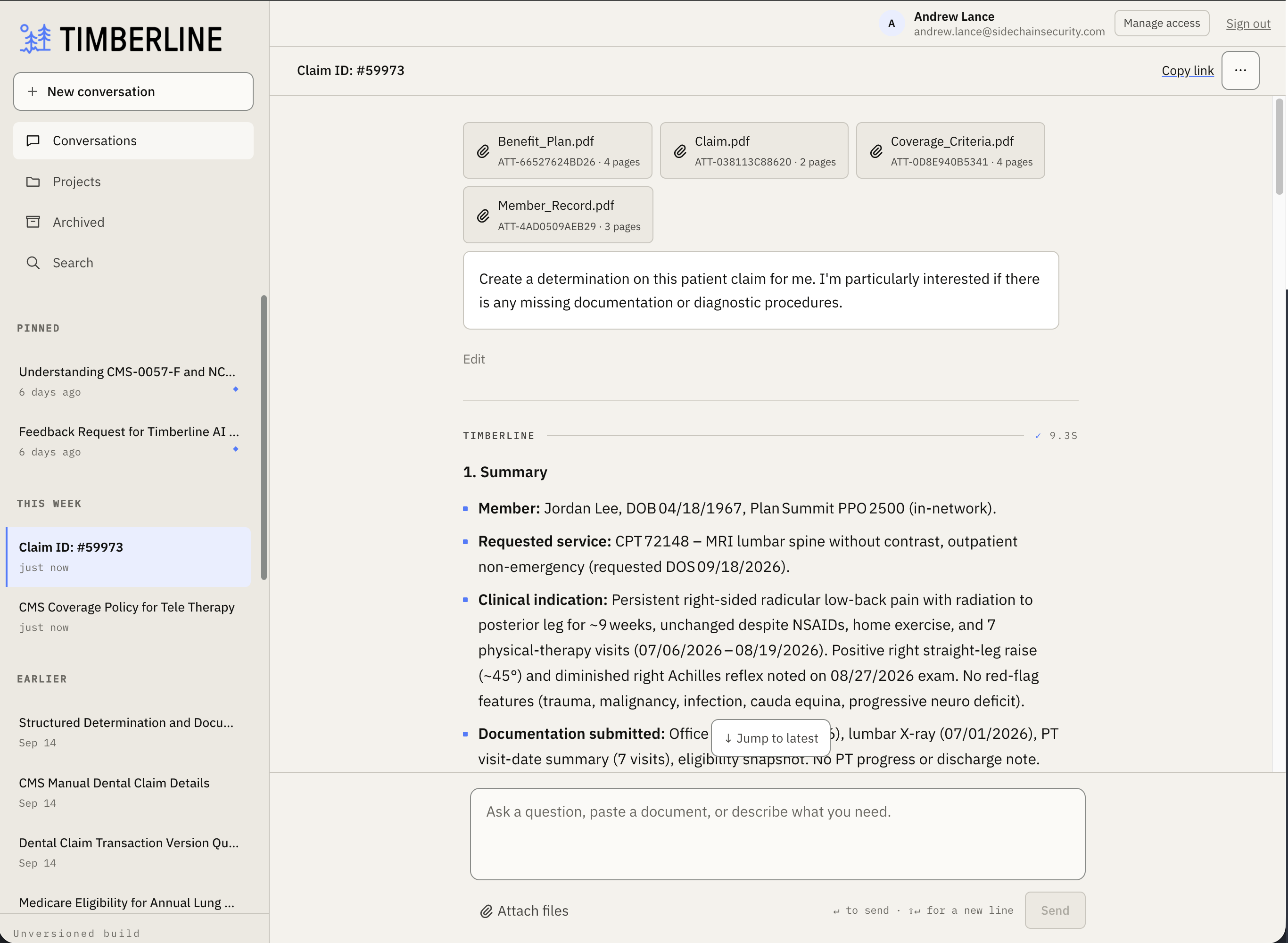Click the user message 'Create a determination' bubble
The image size is (1288, 943).
pos(761,290)
